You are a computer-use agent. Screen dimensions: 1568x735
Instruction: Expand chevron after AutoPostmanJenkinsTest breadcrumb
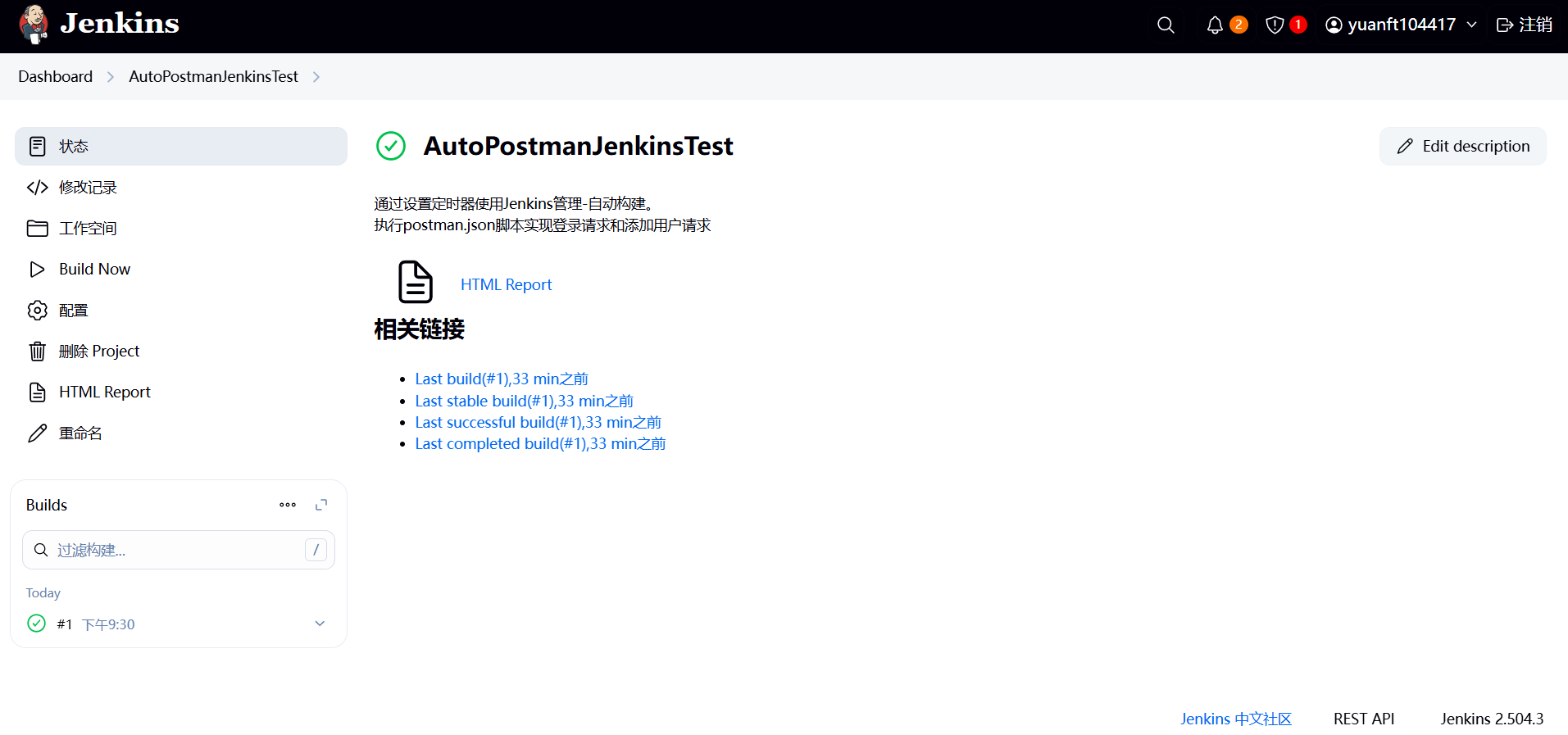pyautogui.click(x=316, y=77)
